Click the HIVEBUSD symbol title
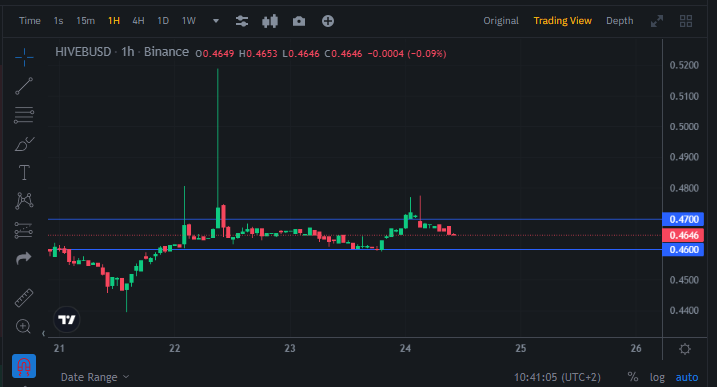Screen dimensions: 717x387 pyautogui.click(x=83, y=52)
